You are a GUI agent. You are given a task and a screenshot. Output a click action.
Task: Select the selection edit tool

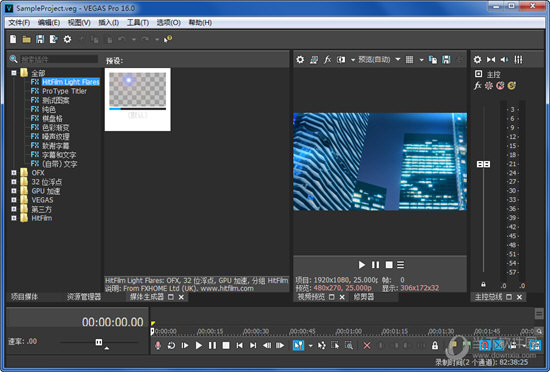click(335, 345)
